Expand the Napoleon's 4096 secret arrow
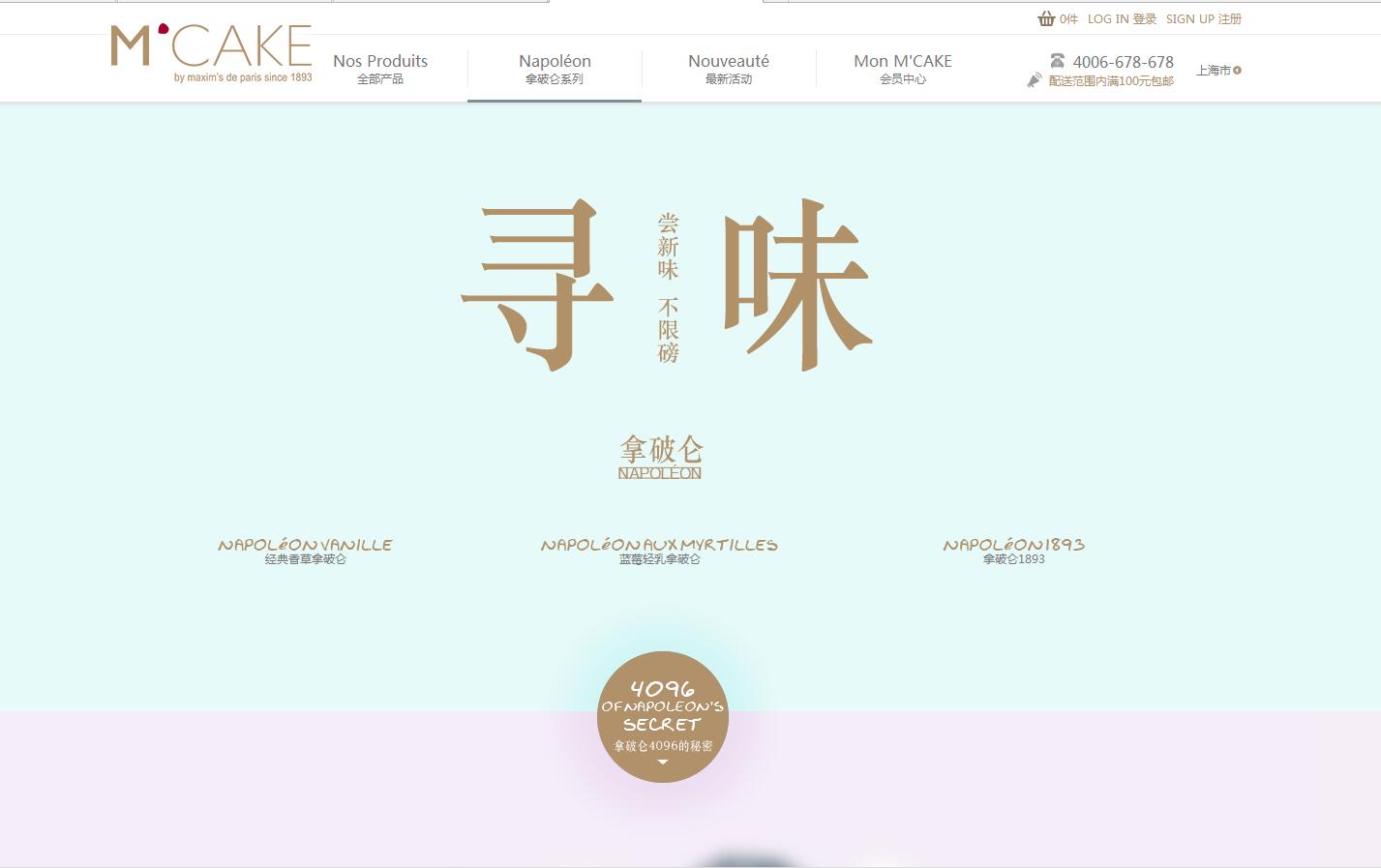 pyautogui.click(x=663, y=762)
